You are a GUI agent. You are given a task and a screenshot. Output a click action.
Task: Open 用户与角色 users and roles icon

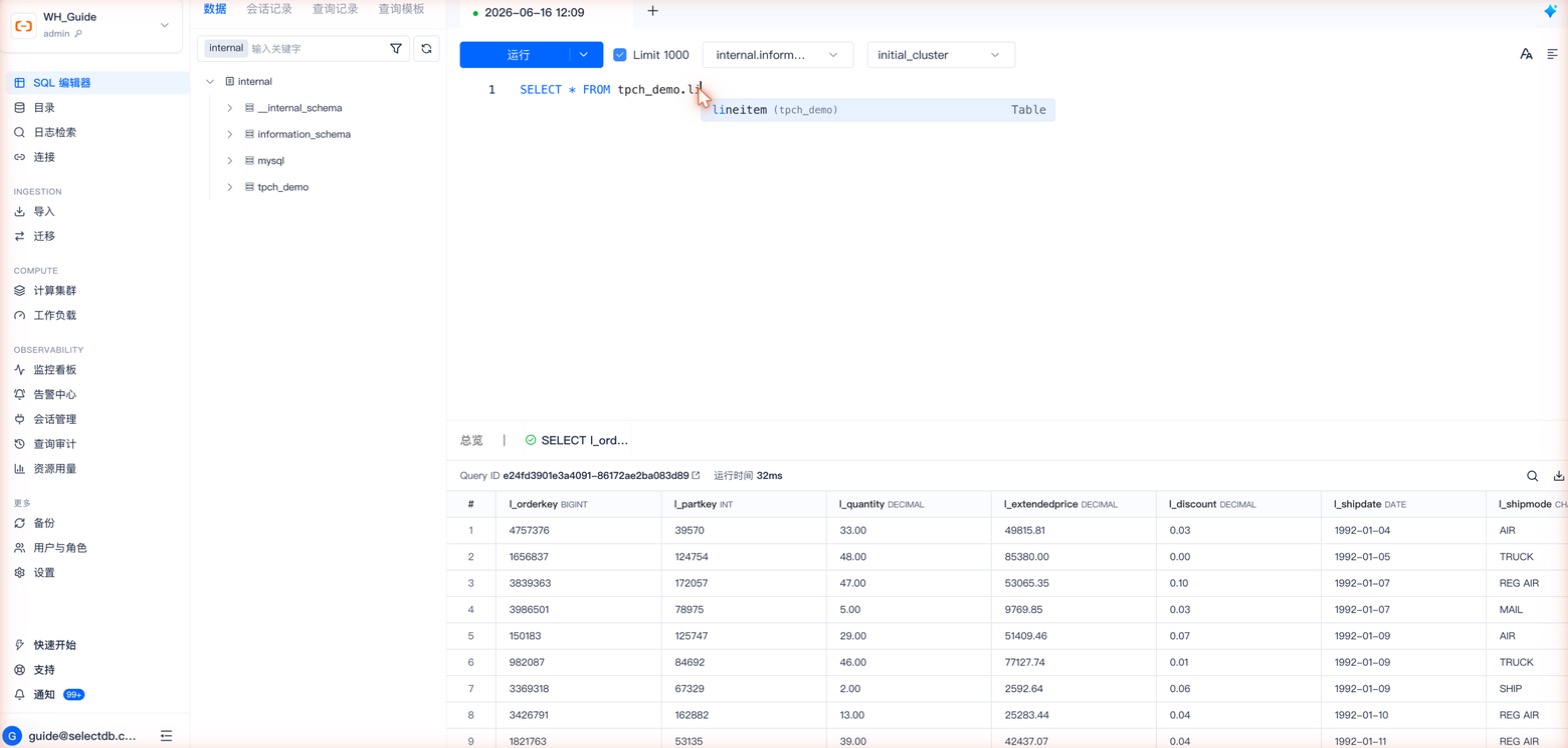tap(19, 548)
